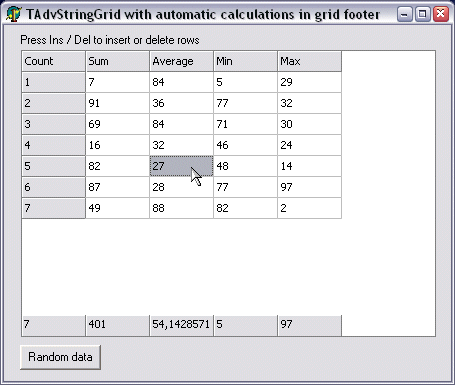Click footer count cell showing 7
Viewport: 455px width, 385px height.
(x=53, y=325)
